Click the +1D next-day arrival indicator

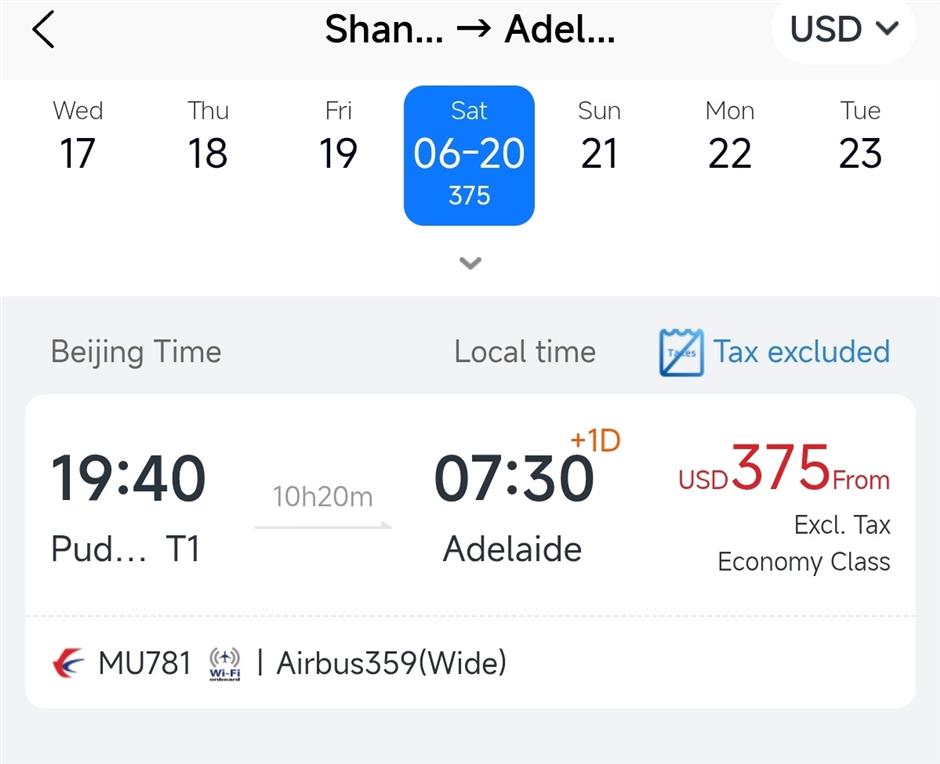(595, 440)
